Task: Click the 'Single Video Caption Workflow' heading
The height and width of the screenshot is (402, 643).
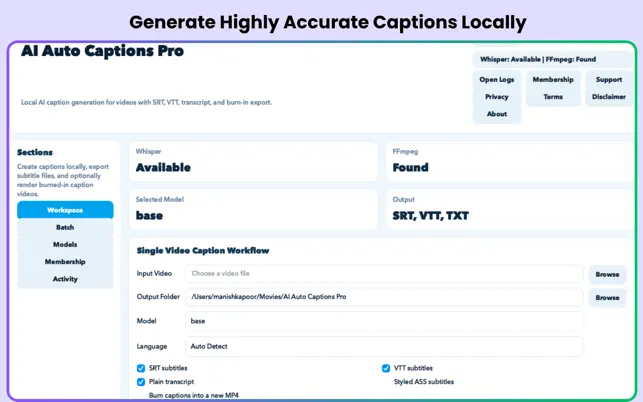Action: (x=203, y=251)
